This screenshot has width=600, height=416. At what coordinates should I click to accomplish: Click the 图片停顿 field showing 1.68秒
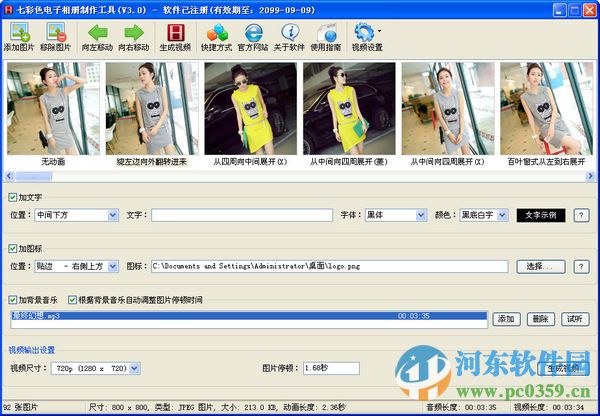[x=331, y=368]
